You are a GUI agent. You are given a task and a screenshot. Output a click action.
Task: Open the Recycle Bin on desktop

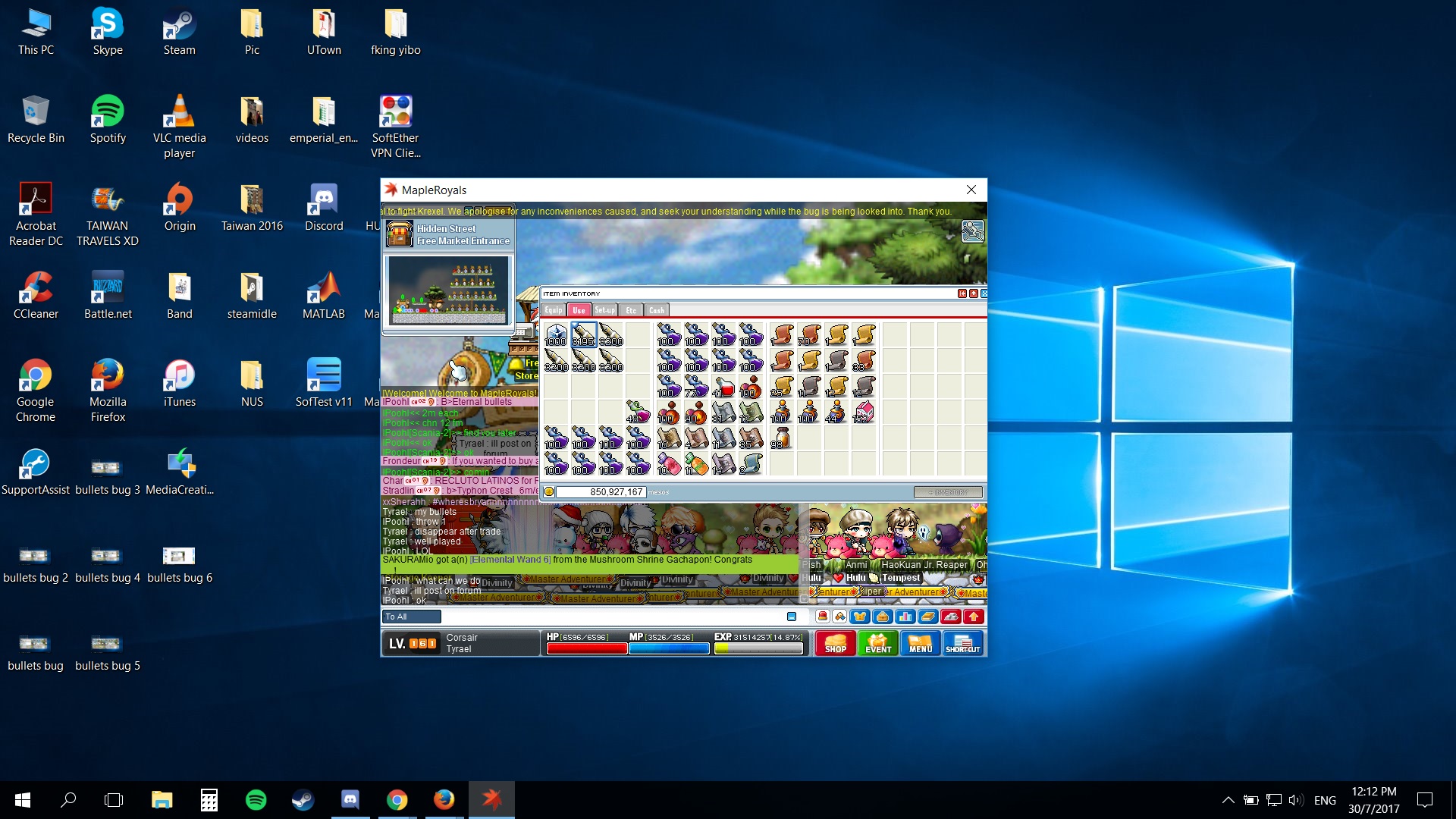tap(36, 119)
